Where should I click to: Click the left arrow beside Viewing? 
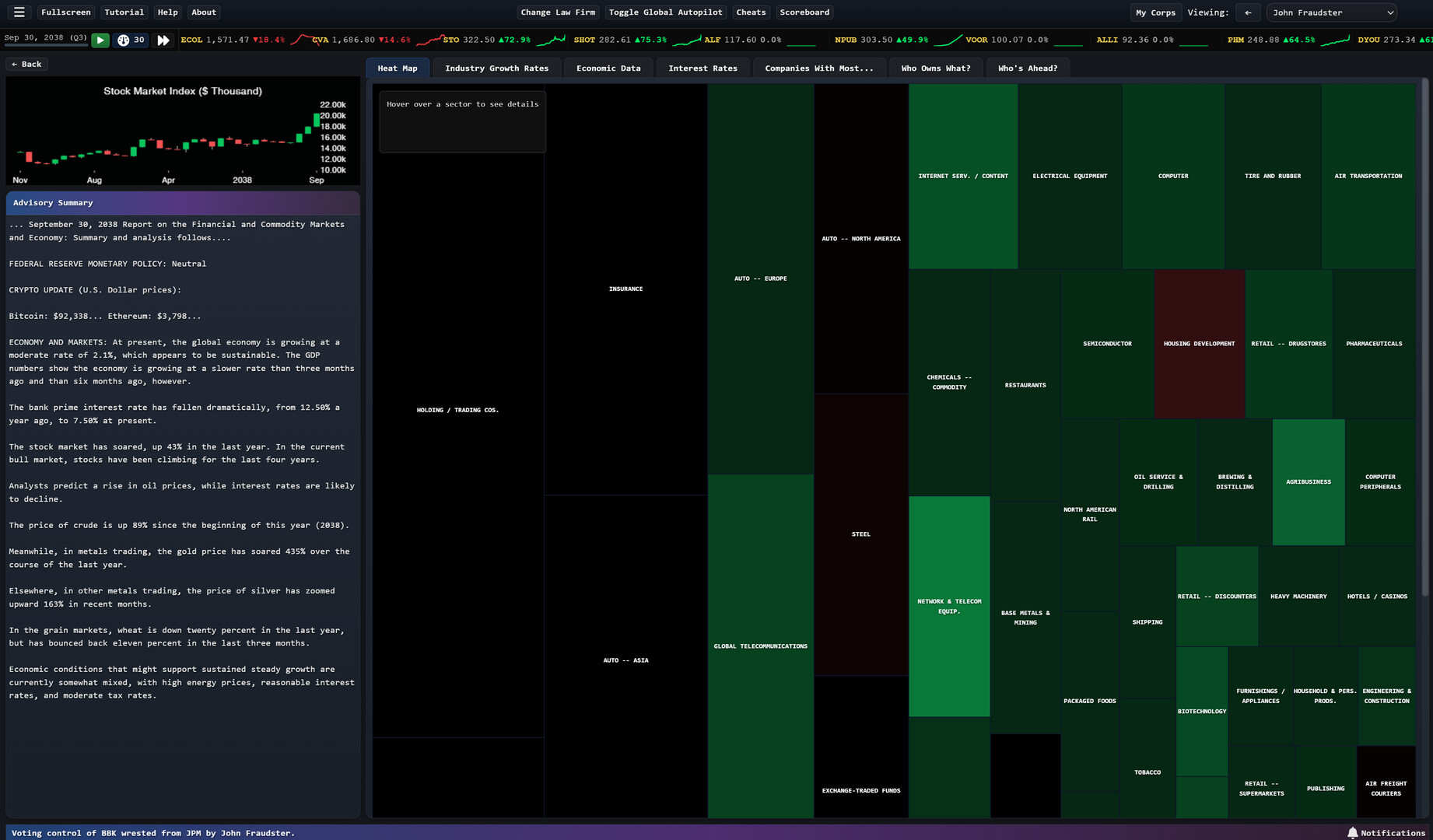[x=1248, y=12]
